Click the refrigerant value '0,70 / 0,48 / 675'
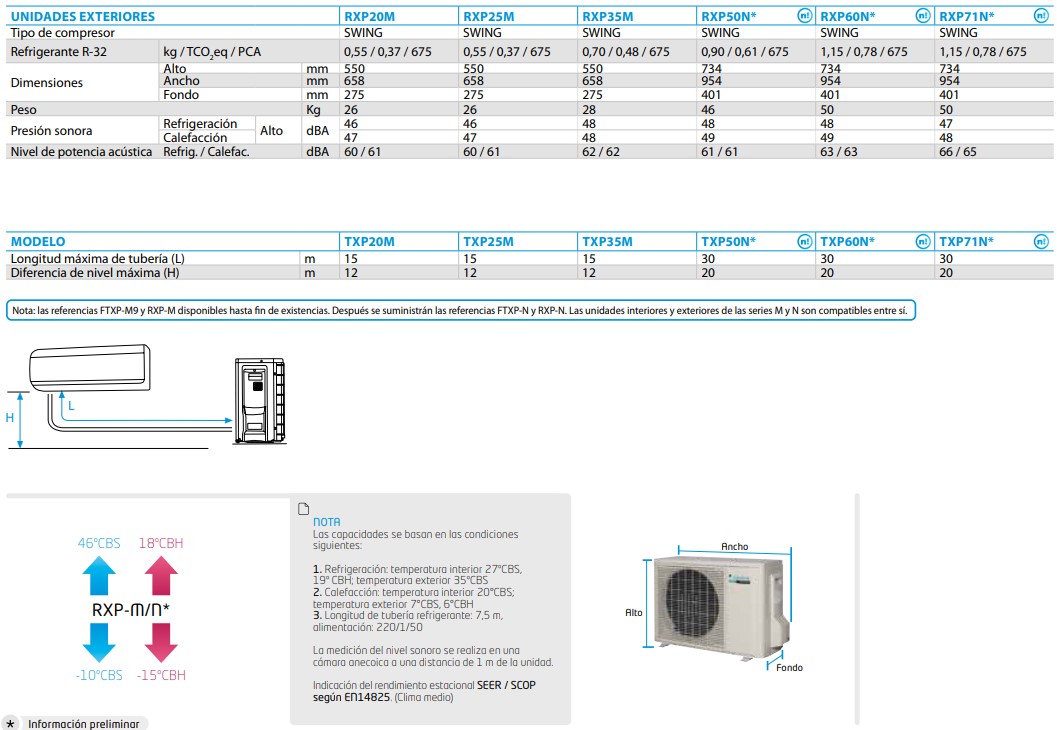 [626, 51]
